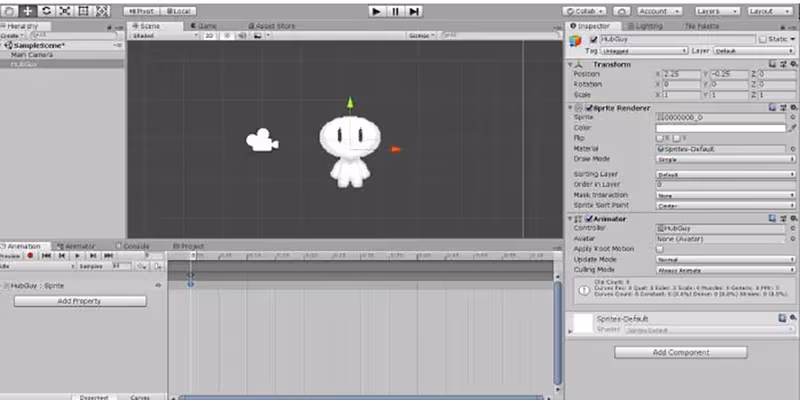
Task: Select the Rect tool in the toolbar
Action: click(x=84, y=11)
